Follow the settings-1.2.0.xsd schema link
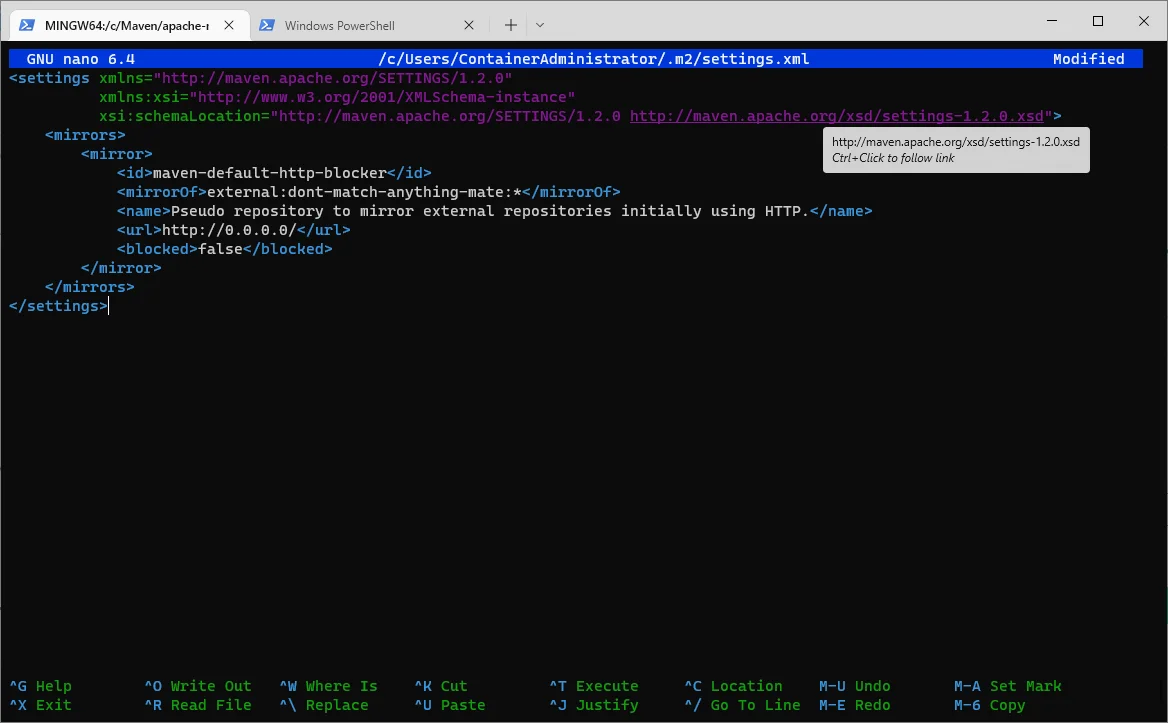This screenshot has width=1168, height=723. [836, 116]
